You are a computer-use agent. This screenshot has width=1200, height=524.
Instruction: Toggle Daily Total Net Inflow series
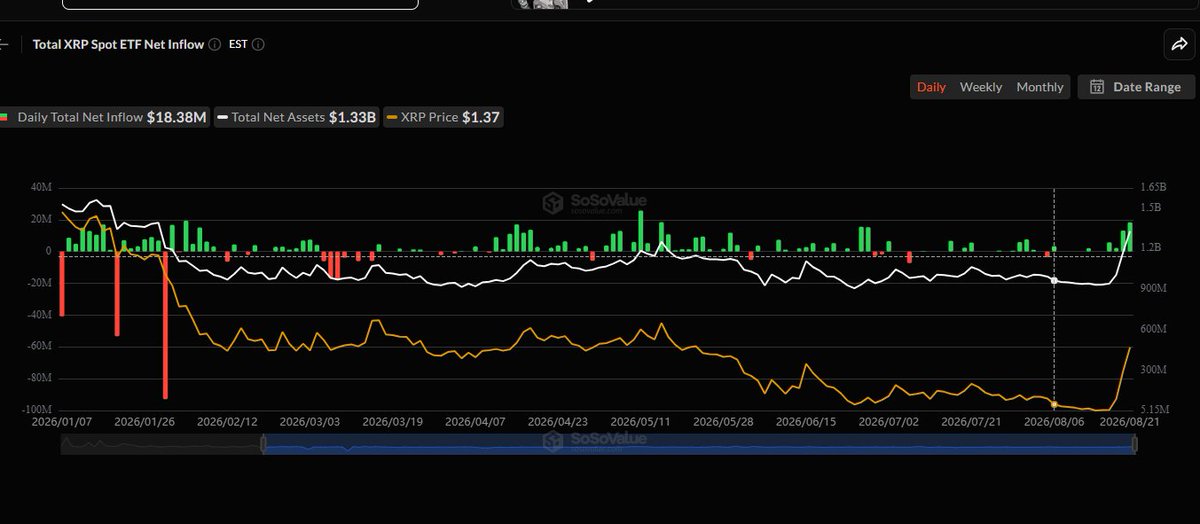105,117
